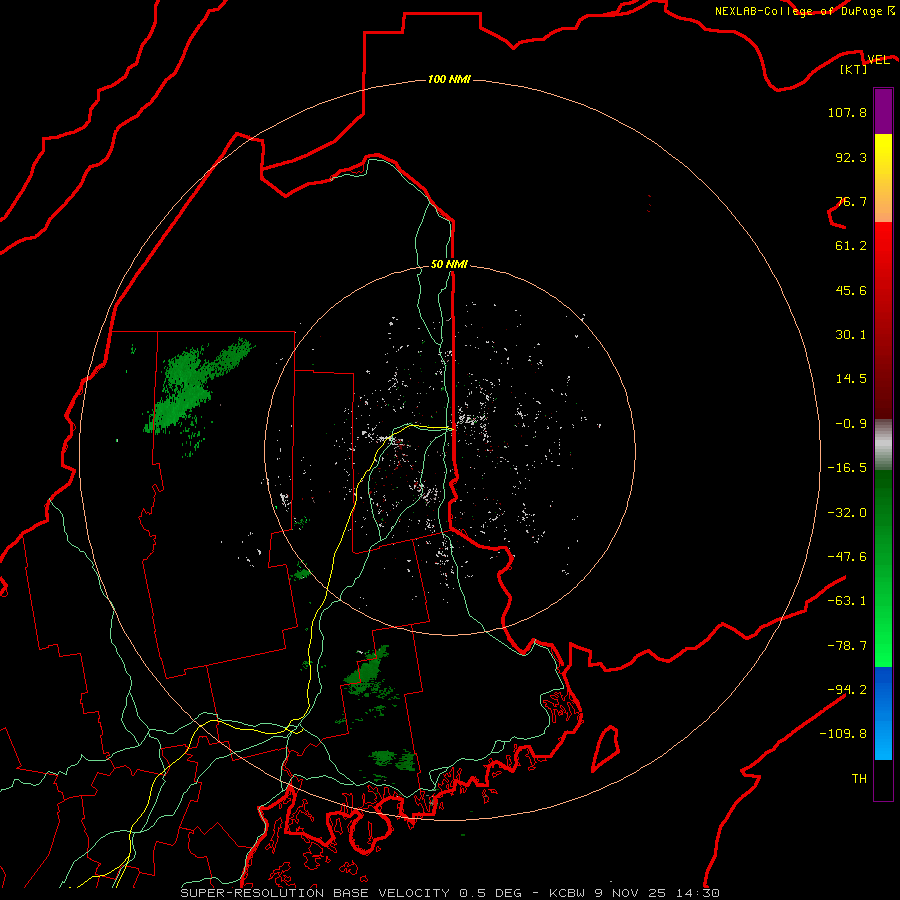The height and width of the screenshot is (900, 900).
Task: Click the TH legend label
Action: (x=859, y=779)
